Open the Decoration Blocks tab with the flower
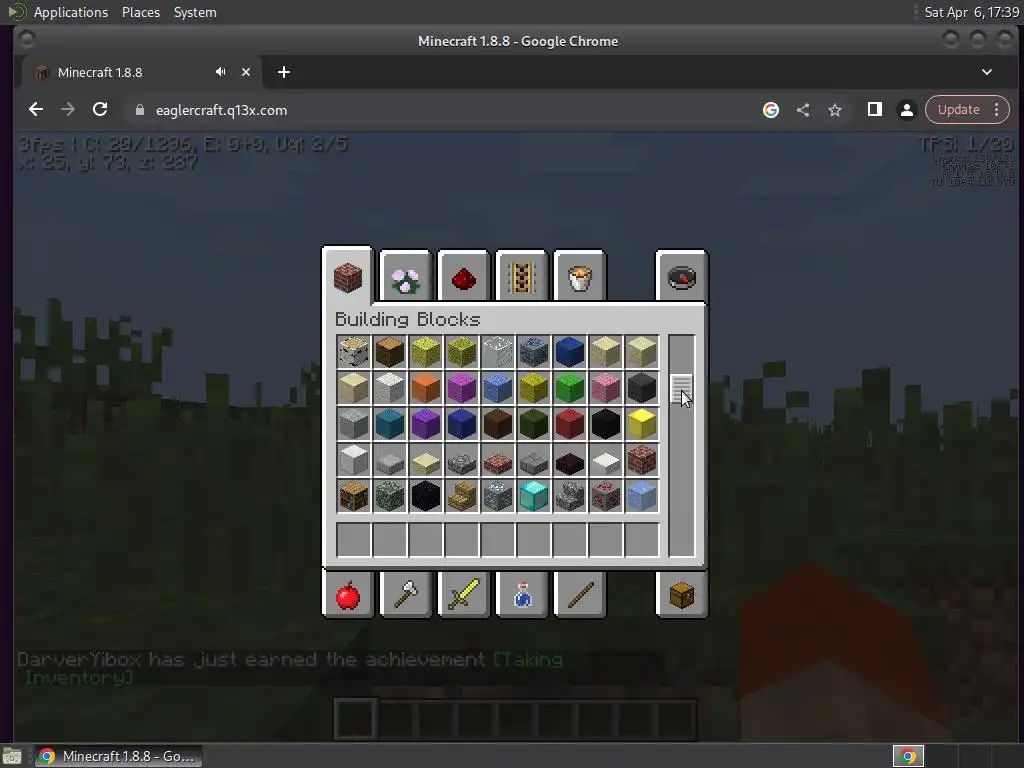The width and height of the screenshot is (1024, 768). [x=406, y=277]
